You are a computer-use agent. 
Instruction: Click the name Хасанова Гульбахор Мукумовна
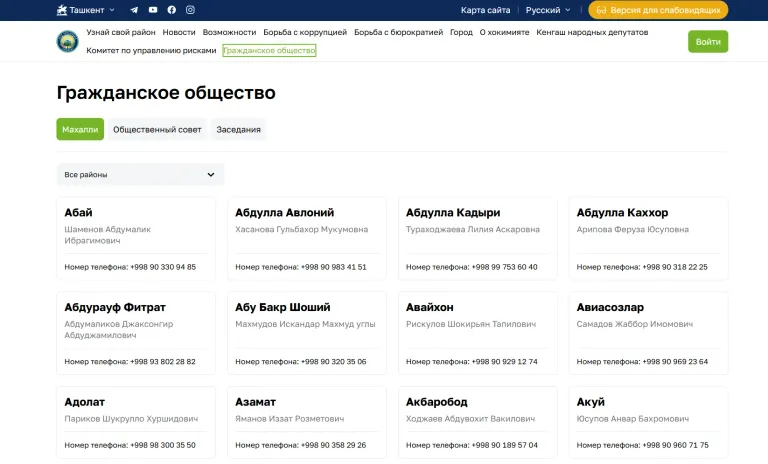(x=302, y=229)
